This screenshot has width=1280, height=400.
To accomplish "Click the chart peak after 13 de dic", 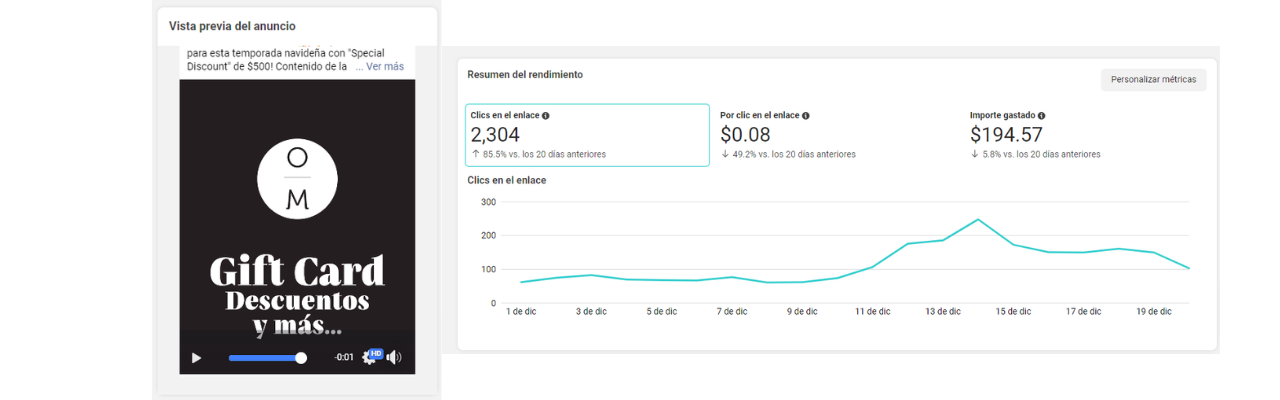I will point(978,219).
